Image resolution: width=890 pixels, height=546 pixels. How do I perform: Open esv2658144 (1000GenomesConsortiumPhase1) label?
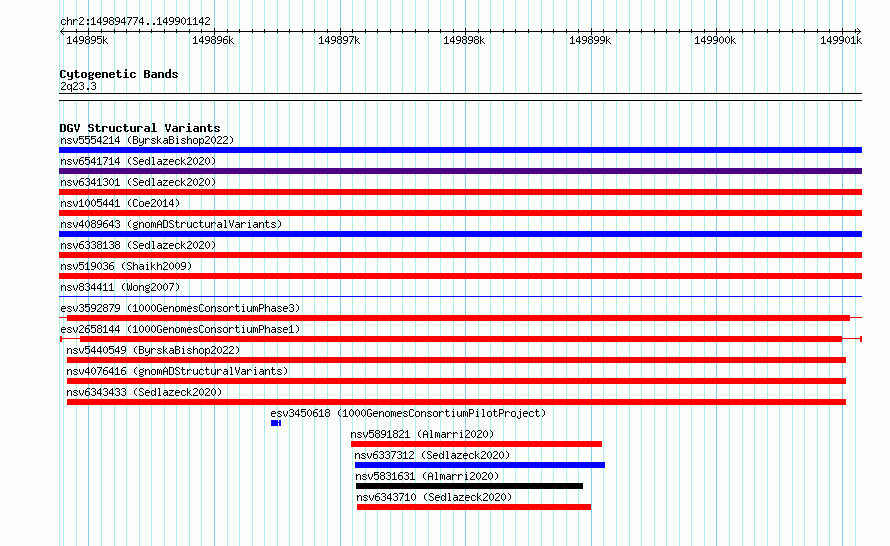pyautogui.click(x=180, y=329)
